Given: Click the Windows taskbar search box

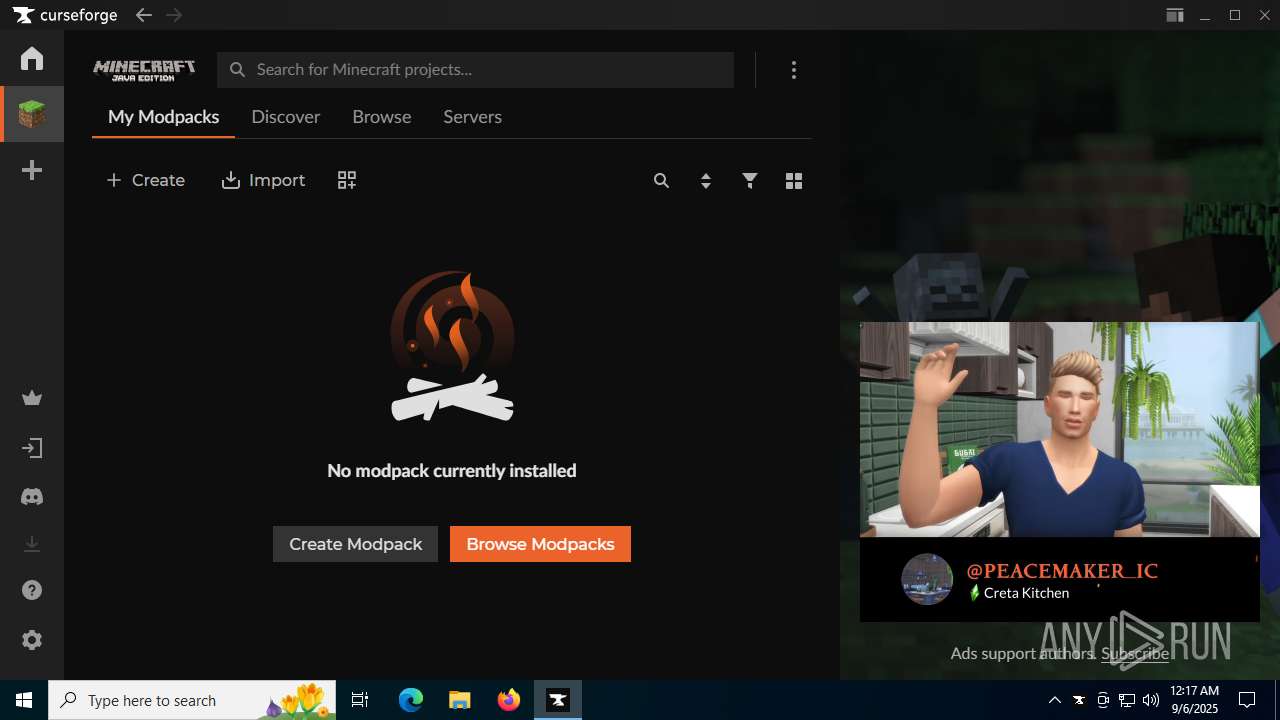Looking at the screenshot, I should [194, 700].
